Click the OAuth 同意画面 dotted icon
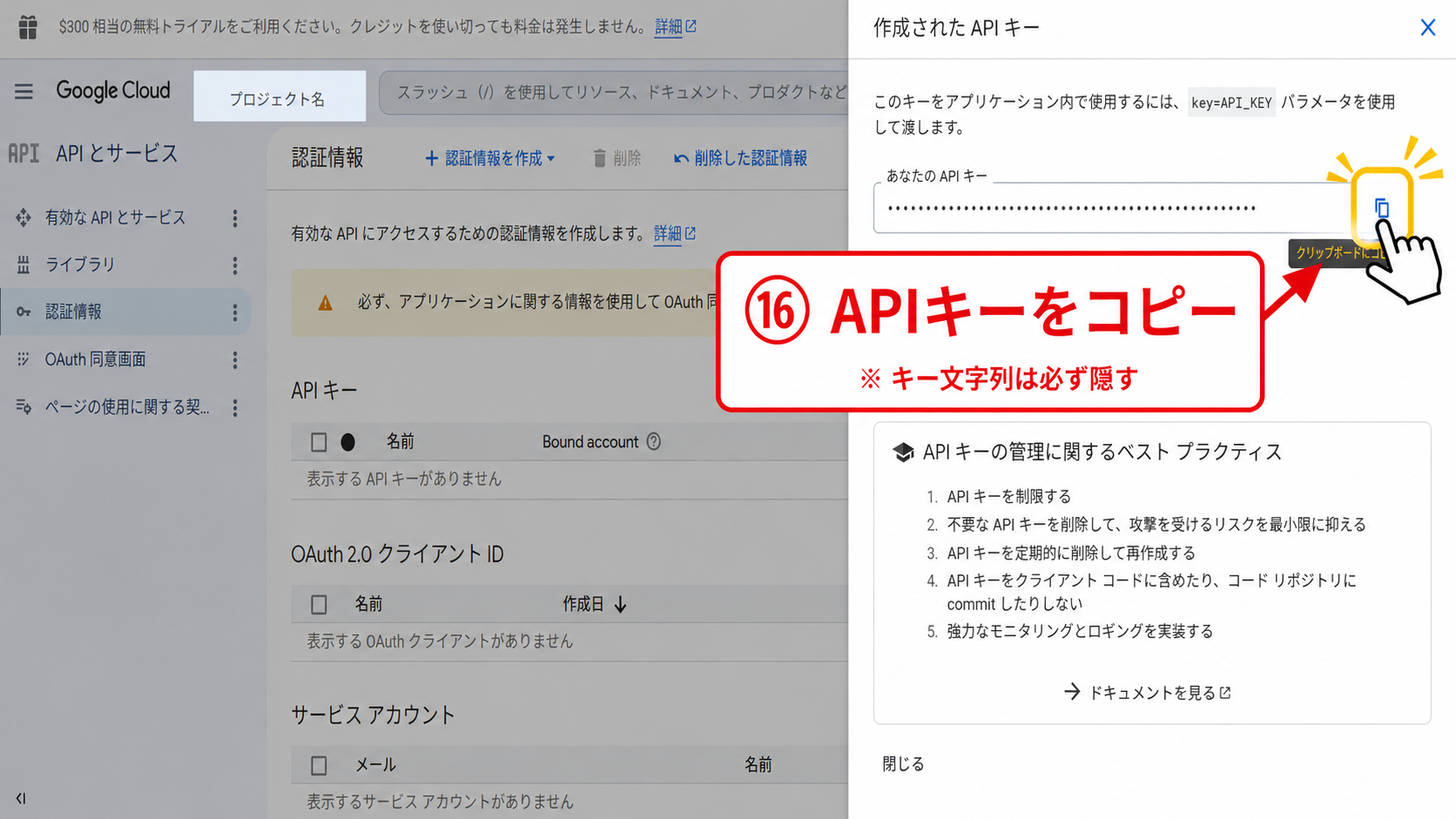Viewport: 1456px width, 819px height. (24, 359)
